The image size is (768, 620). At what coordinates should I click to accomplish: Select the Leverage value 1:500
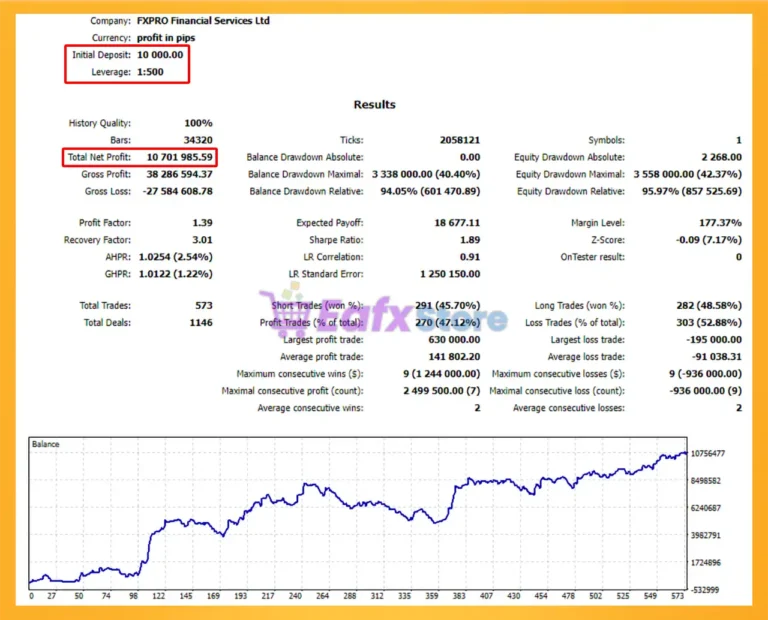tap(150, 72)
